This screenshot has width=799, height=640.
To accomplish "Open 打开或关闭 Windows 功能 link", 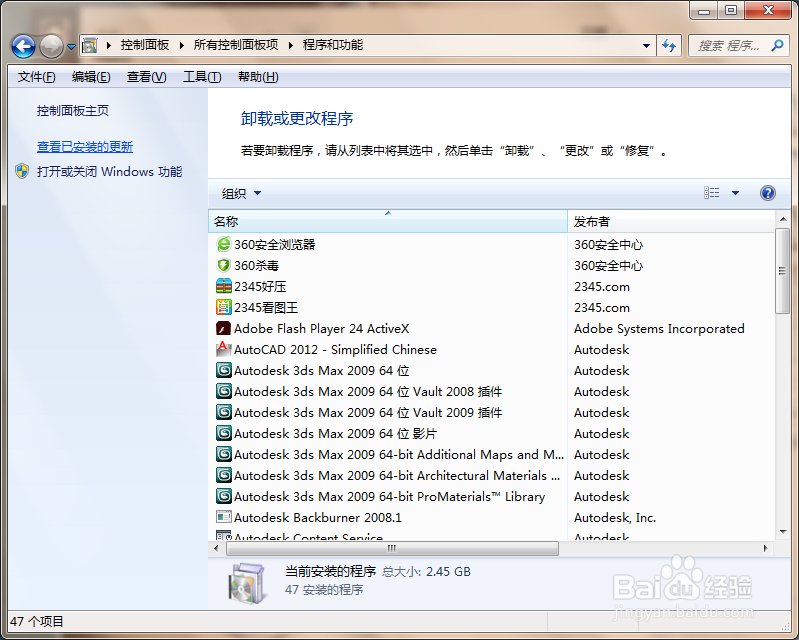I will click(109, 172).
